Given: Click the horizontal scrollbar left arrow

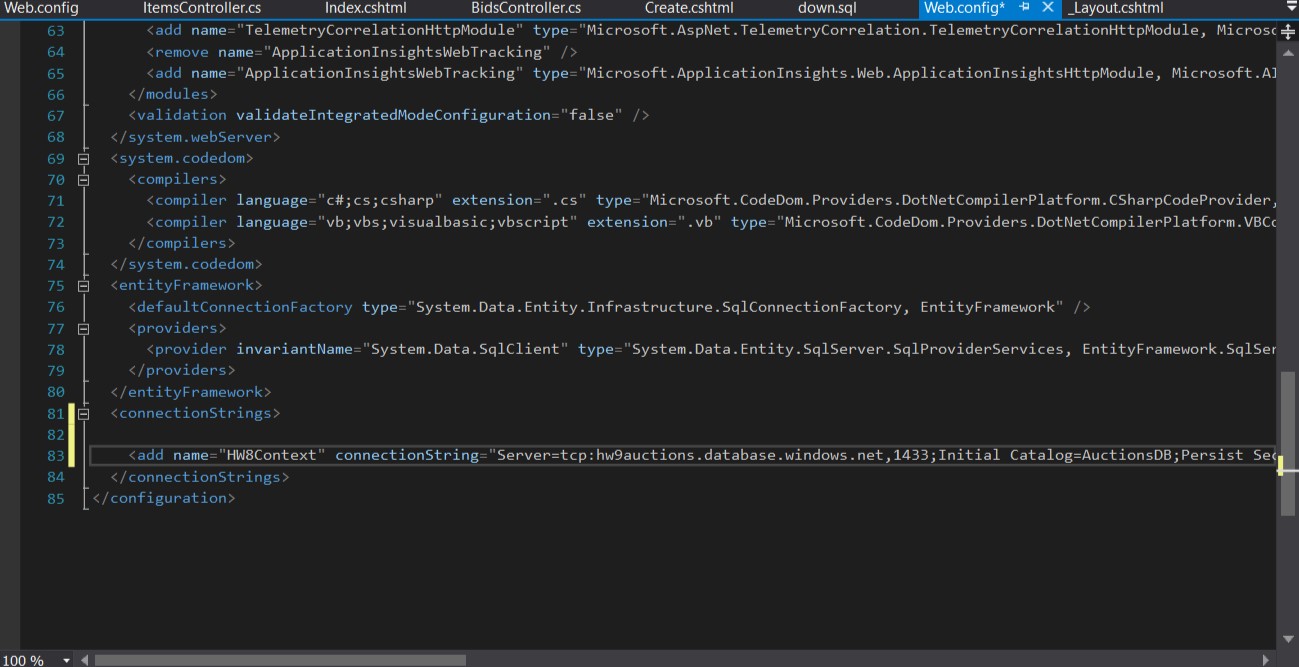Looking at the screenshot, I should [x=85, y=660].
